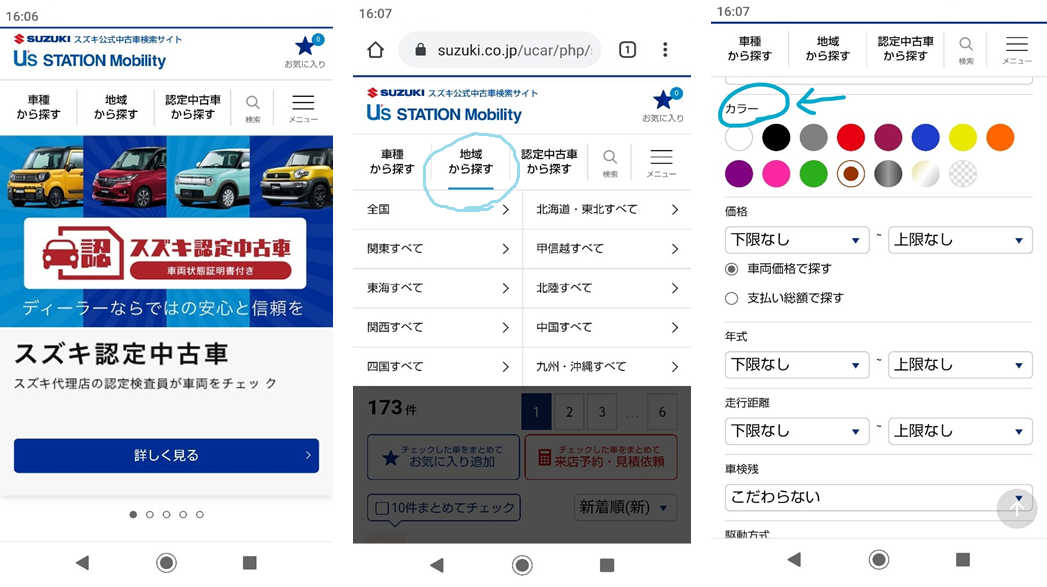Tap the browser home icon beside the URL bar

click(x=375, y=49)
